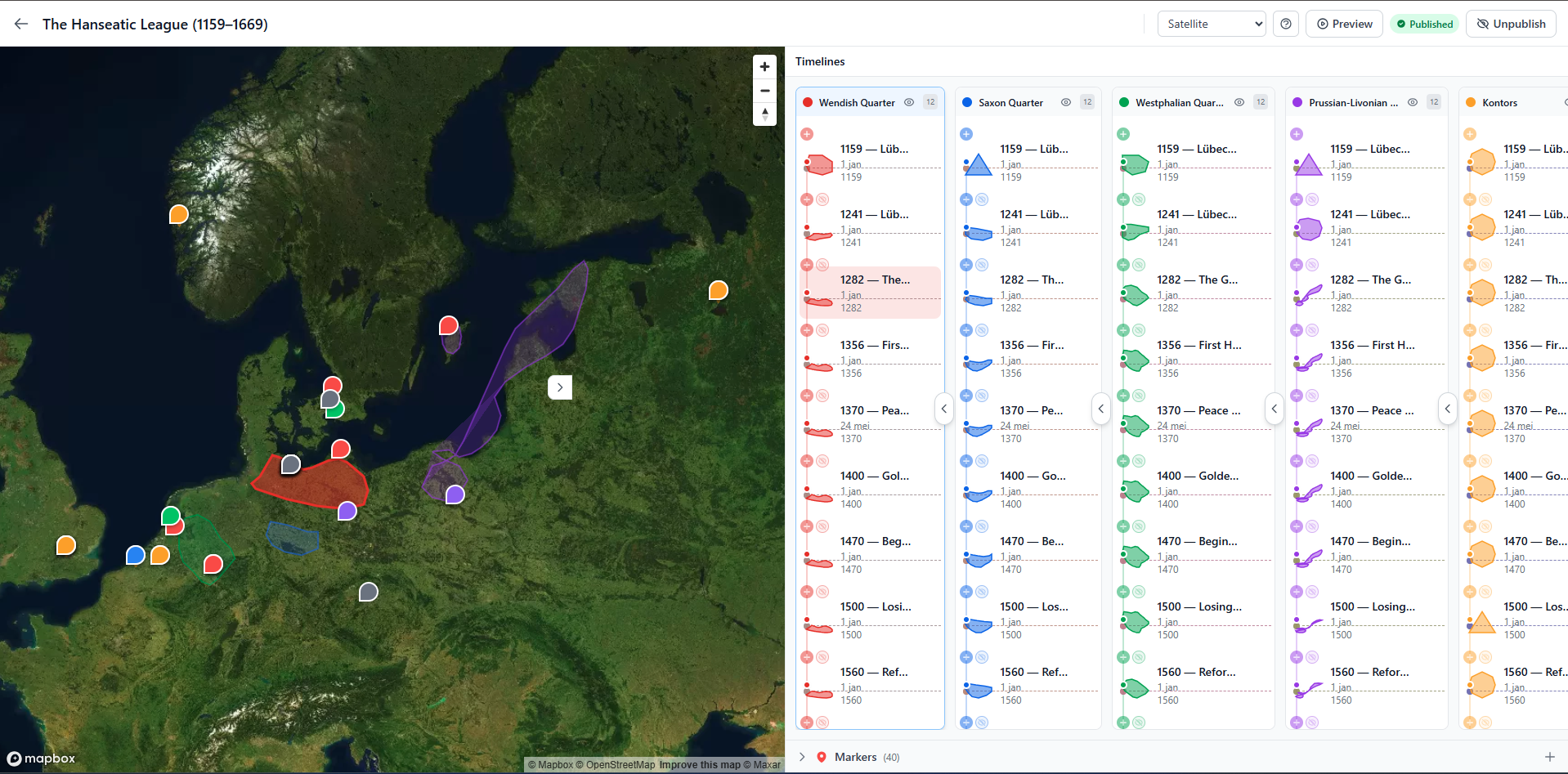The width and height of the screenshot is (1568, 774).
Task: Collapse the Wendish Quarter column with its chevron
Action: click(944, 409)
